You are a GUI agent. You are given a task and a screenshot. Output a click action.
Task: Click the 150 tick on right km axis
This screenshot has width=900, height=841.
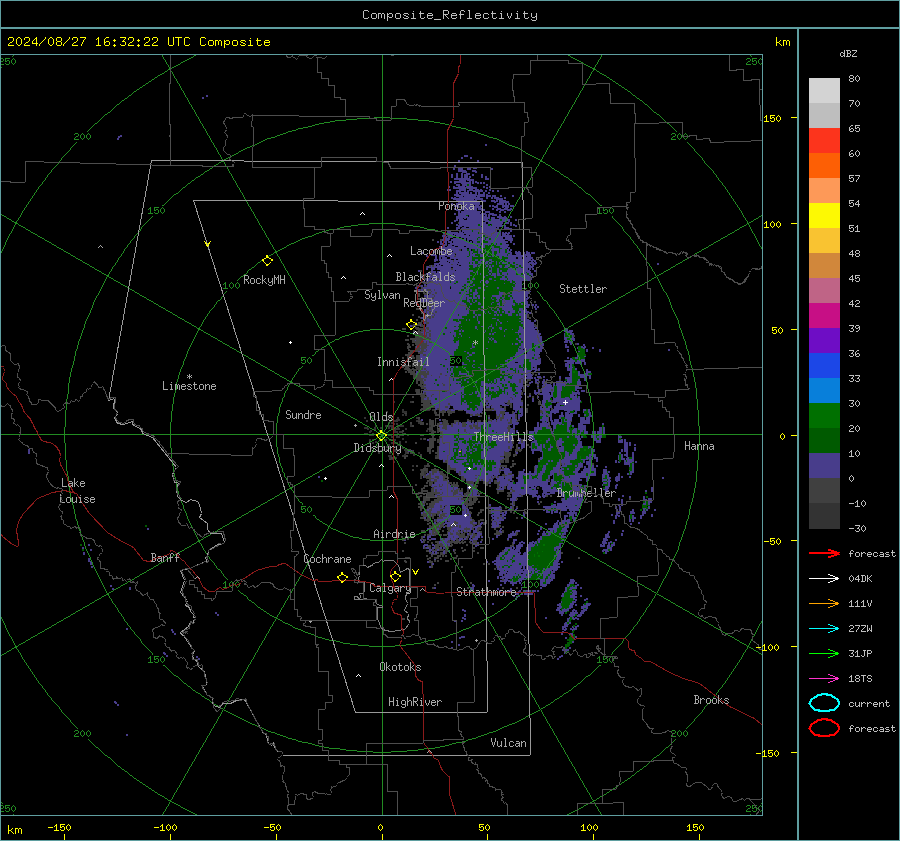[x=773, y=118]
